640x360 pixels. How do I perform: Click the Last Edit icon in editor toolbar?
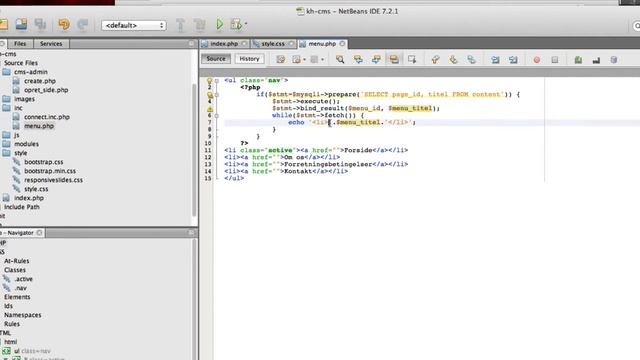coord(280,60)
